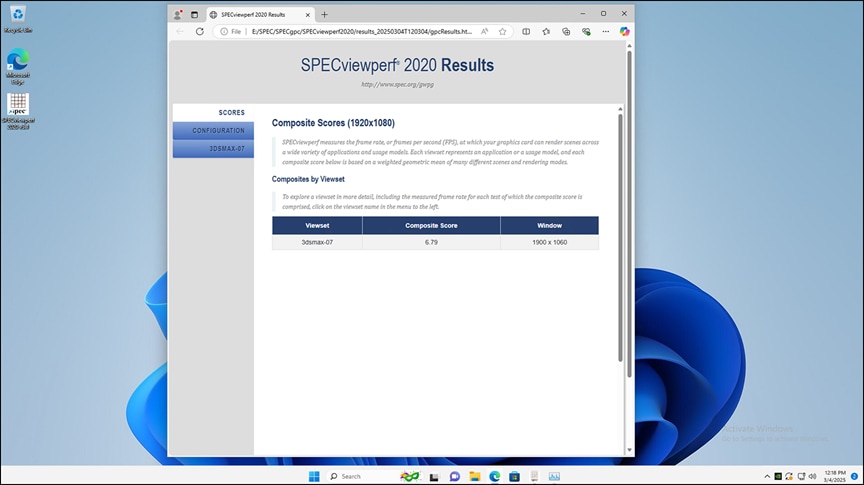Open Microsoft Store from the taskbar

coord(515,476)
